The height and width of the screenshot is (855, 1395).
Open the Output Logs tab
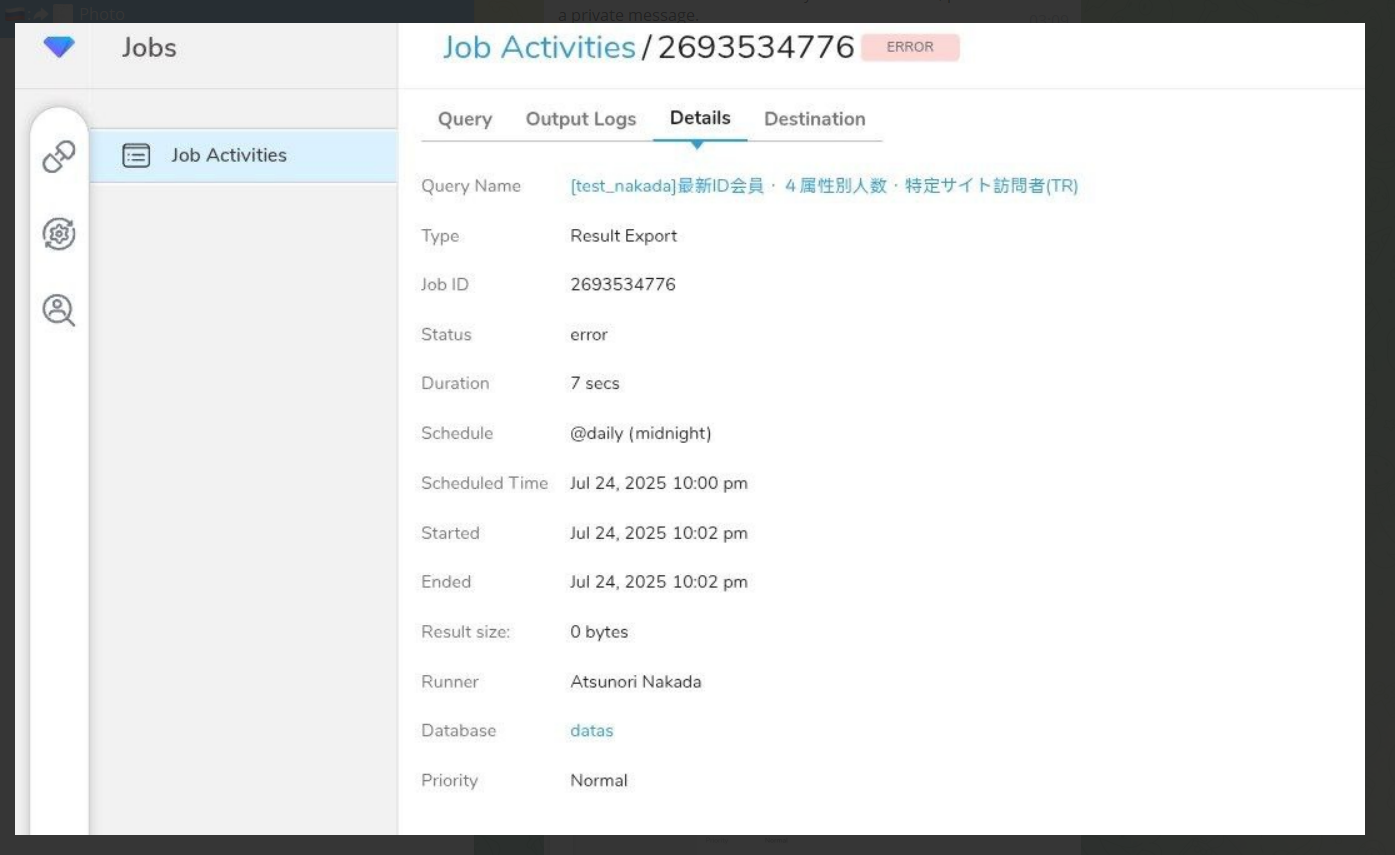click(x=580, y=119)
